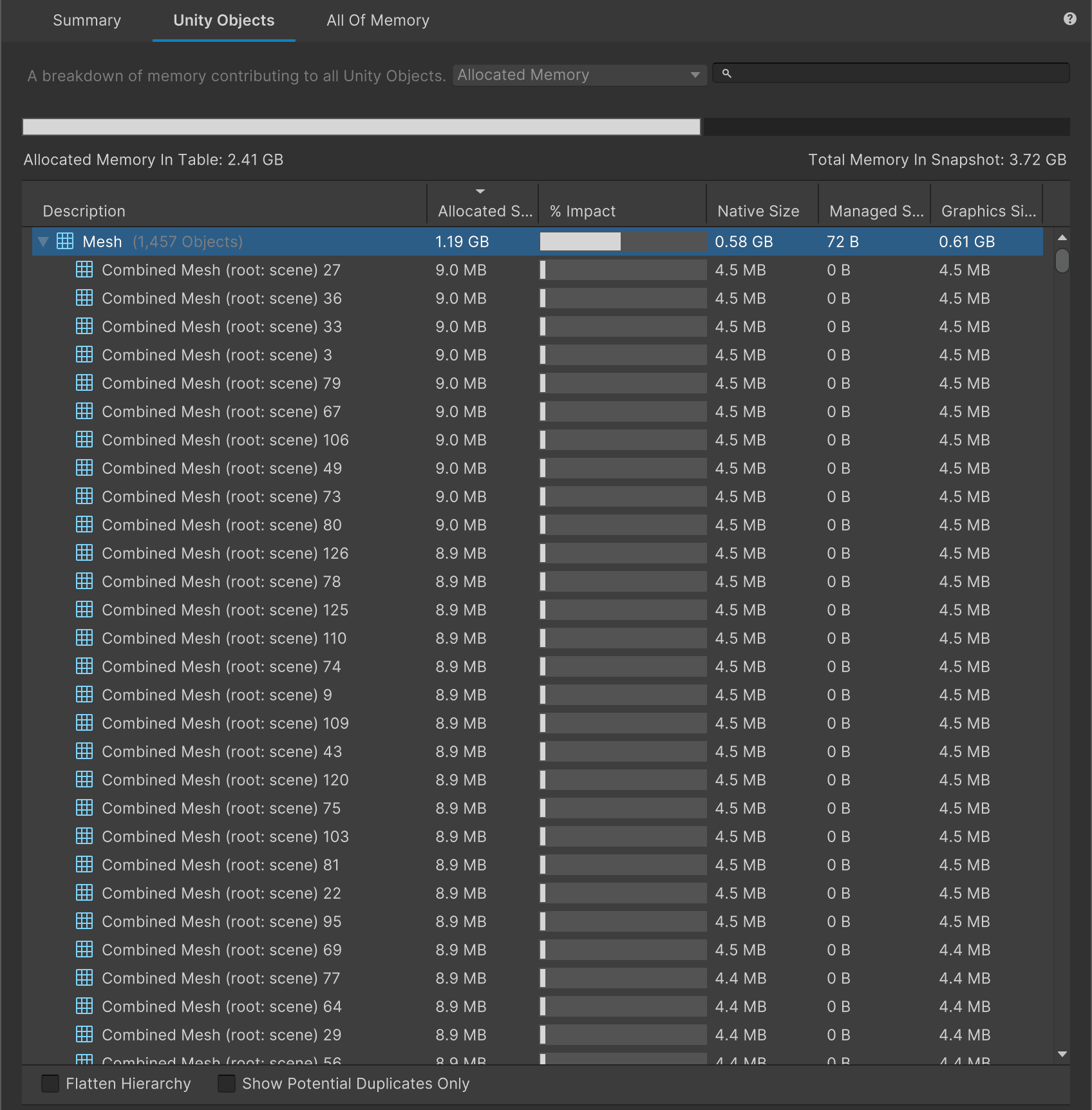Click mesh icon beside Combined Mesh 79
The width and height of the screenshot is (1092, 1110).
(x=84, y=383)
